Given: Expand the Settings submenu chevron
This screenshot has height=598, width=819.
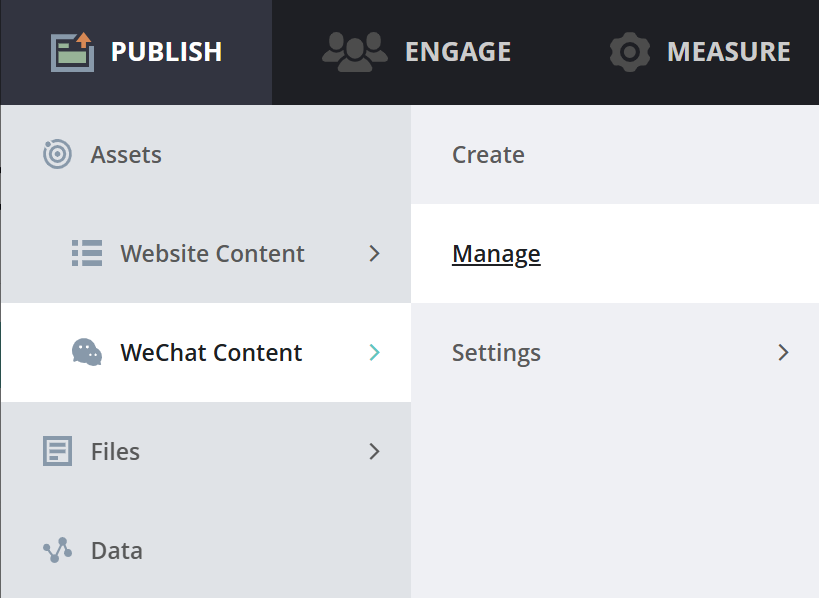Looking at the screenshot, I should 784,352.
